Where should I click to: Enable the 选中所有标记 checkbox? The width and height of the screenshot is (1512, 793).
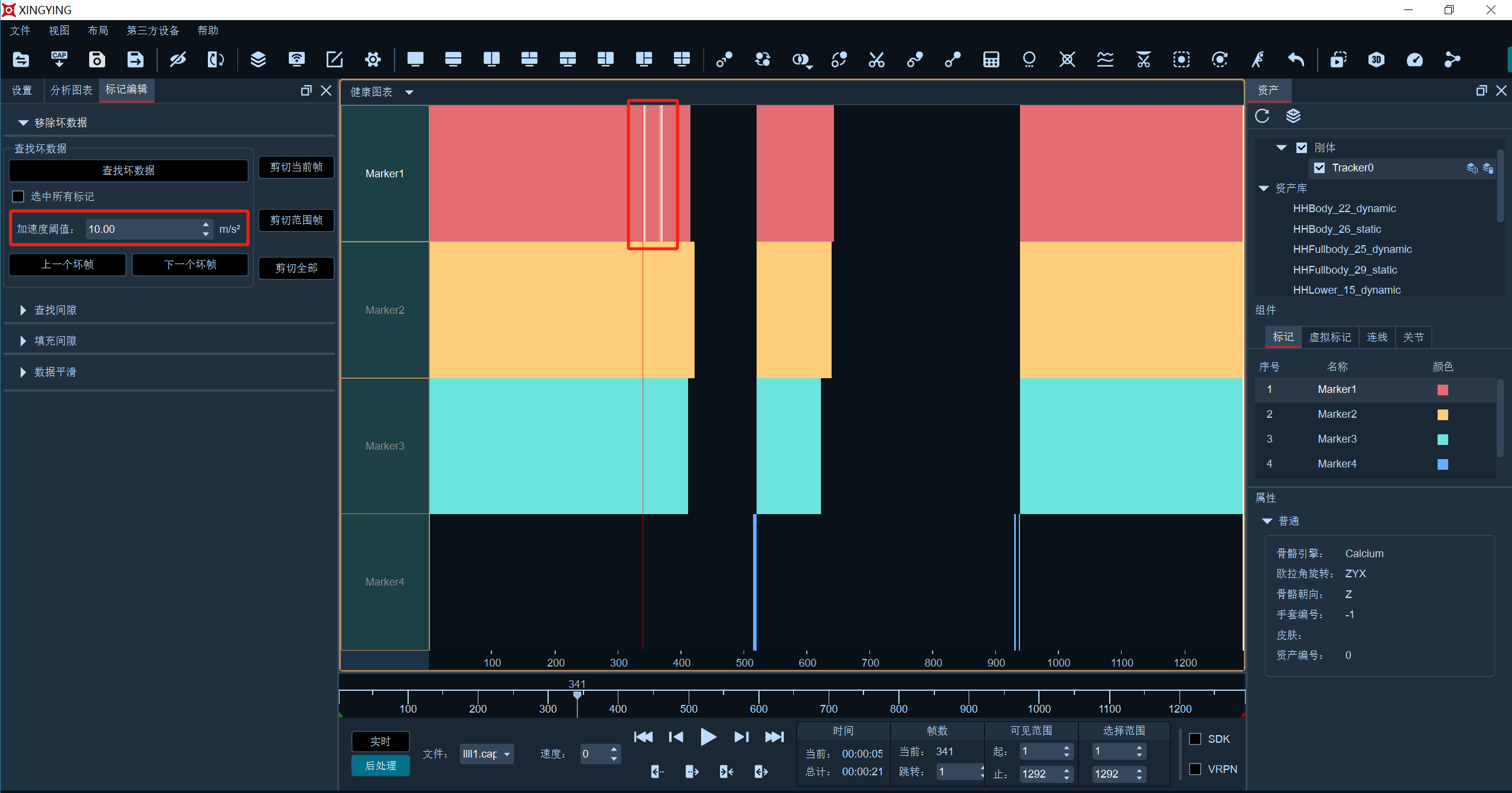[x=18, y=197]
